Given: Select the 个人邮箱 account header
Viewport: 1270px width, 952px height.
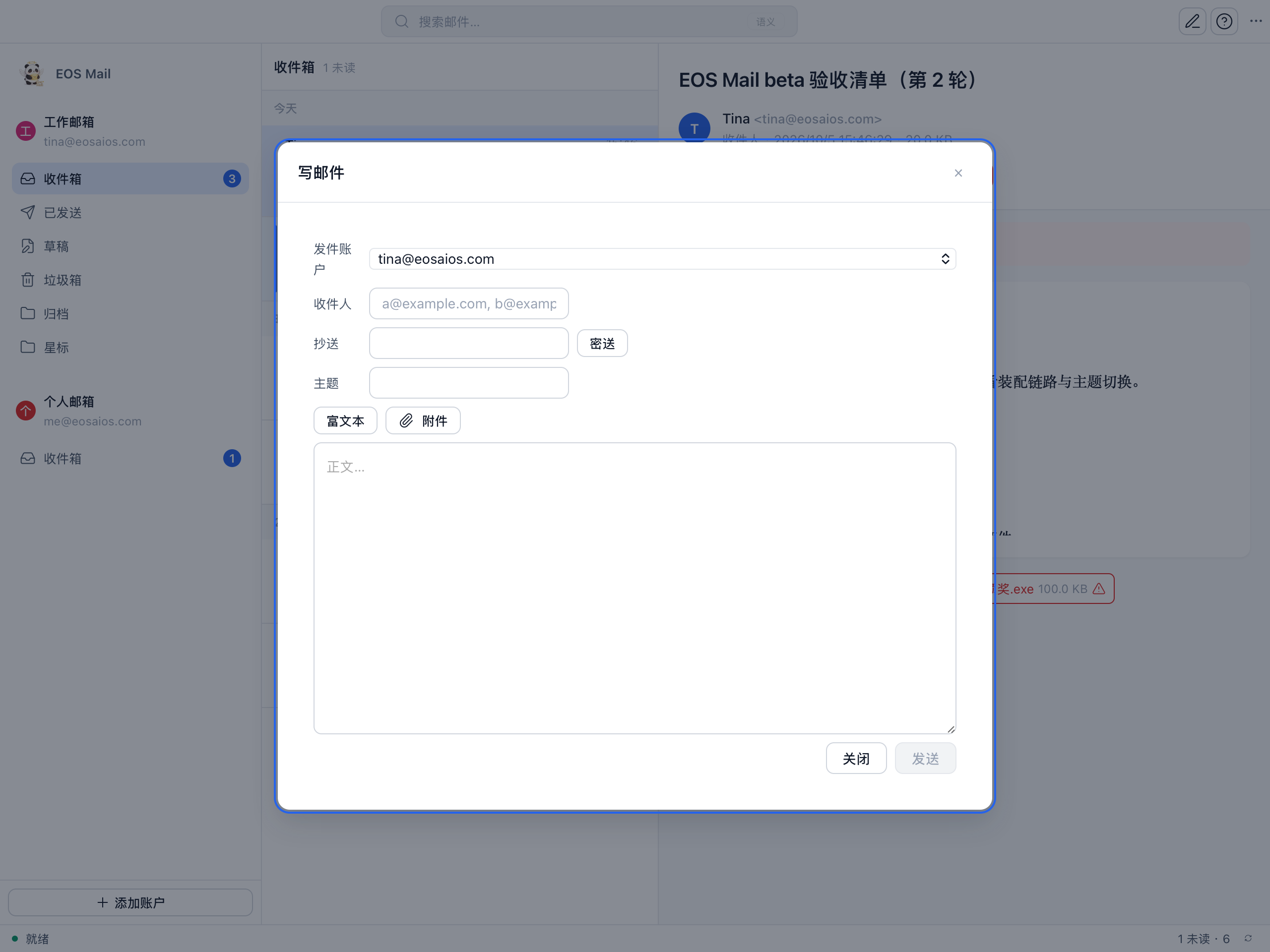Looking at the screenshot, I should point(130,411).
